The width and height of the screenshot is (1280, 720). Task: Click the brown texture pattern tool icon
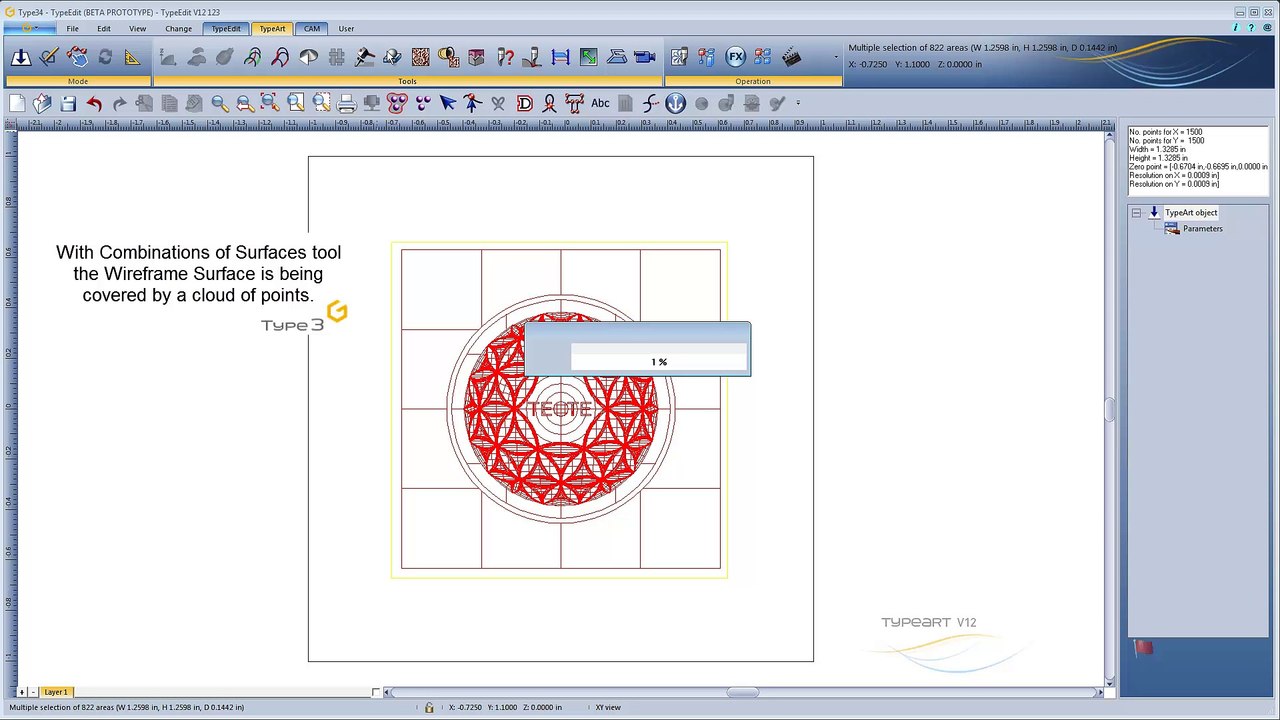pos(420,57)
